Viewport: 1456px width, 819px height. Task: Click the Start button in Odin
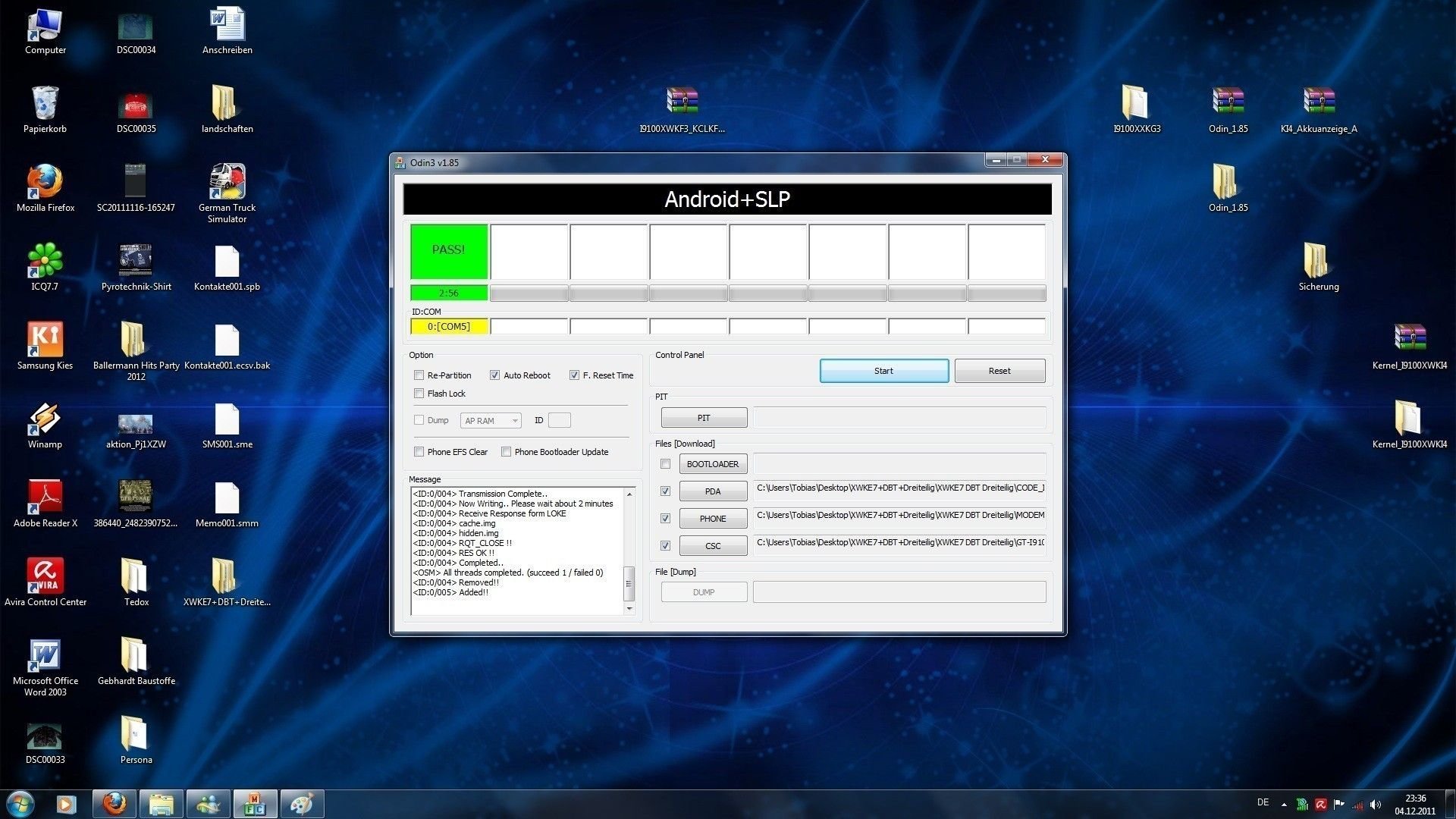883,371
